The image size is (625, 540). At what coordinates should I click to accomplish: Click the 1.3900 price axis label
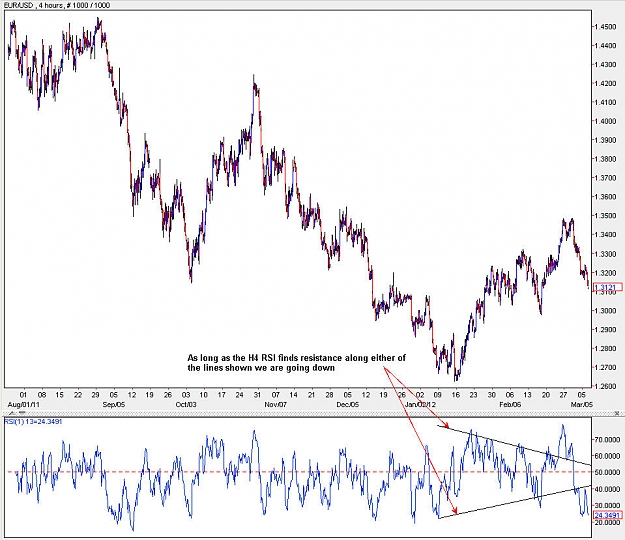(605, 140)
